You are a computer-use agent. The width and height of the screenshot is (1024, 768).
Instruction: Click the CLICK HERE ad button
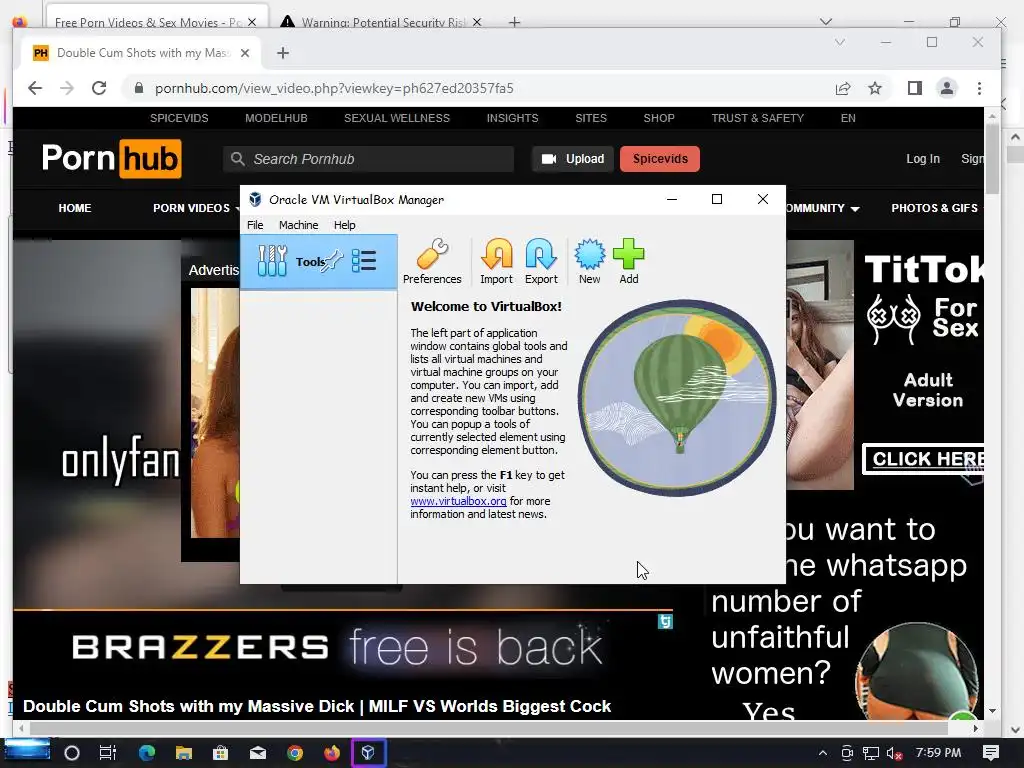(x=923, y=459)
